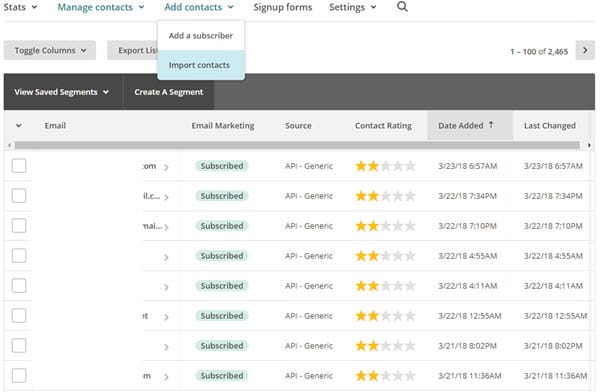Open contact arrow for 3/23/18 6:57AM row

point(166,167)
